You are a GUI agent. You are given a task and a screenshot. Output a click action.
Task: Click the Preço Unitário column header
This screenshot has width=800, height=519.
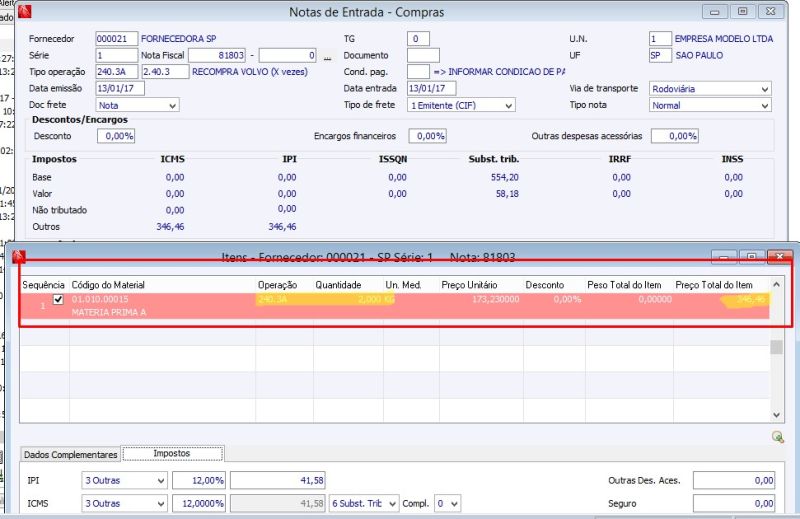pyautogui.click(x=469, y=285)
